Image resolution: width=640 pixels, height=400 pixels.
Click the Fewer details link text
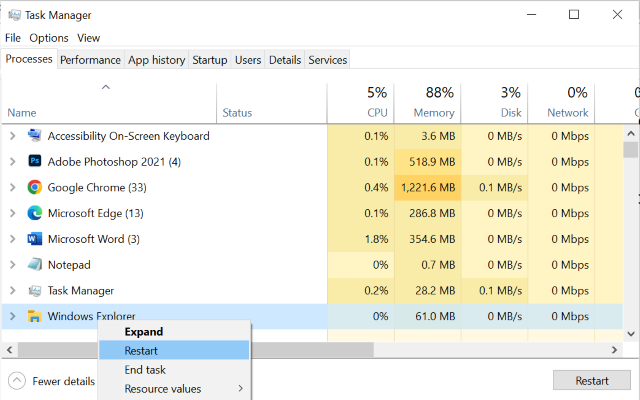[64, 381]
